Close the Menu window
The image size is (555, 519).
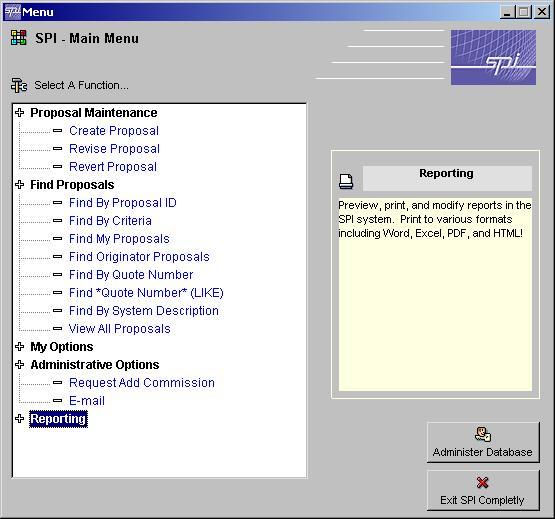click(x=542, y=12)
